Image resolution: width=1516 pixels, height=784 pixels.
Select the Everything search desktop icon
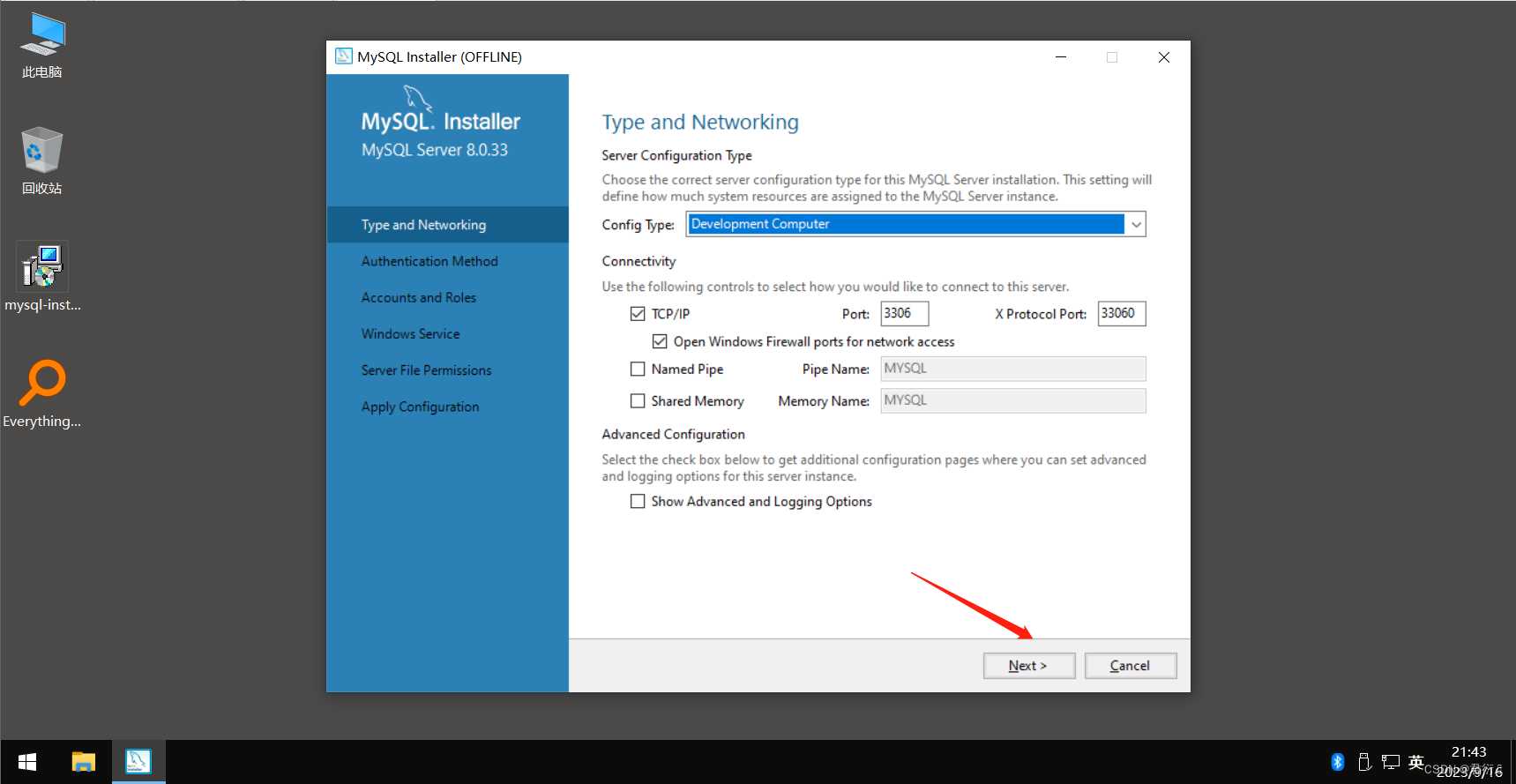coord(42,394)
